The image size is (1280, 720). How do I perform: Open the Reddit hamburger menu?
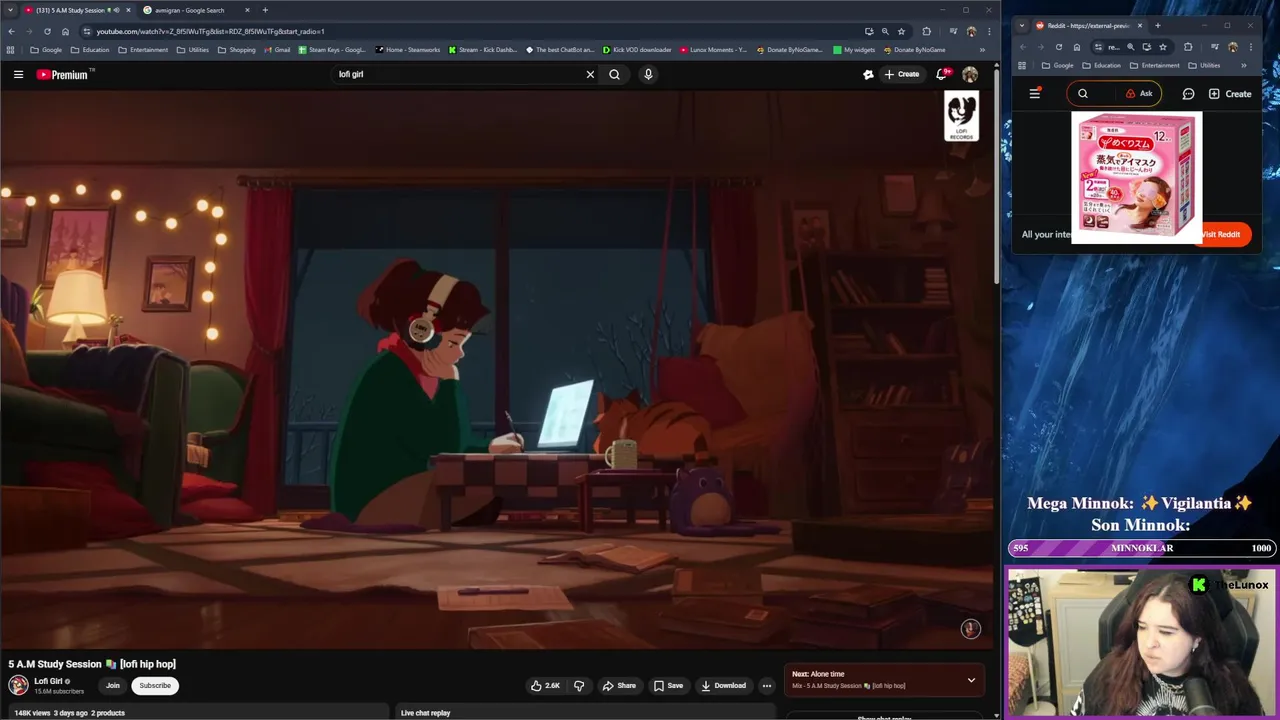[1035, 94]
